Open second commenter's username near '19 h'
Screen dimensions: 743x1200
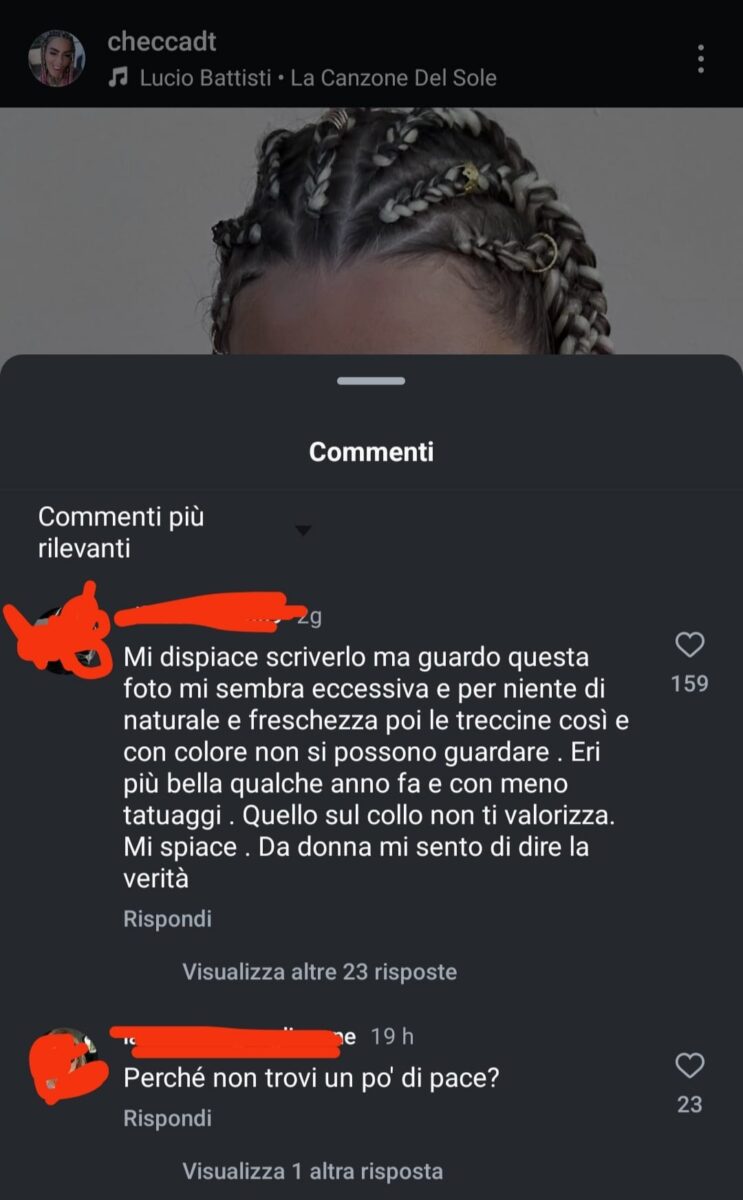click(x=234, y=1037)
